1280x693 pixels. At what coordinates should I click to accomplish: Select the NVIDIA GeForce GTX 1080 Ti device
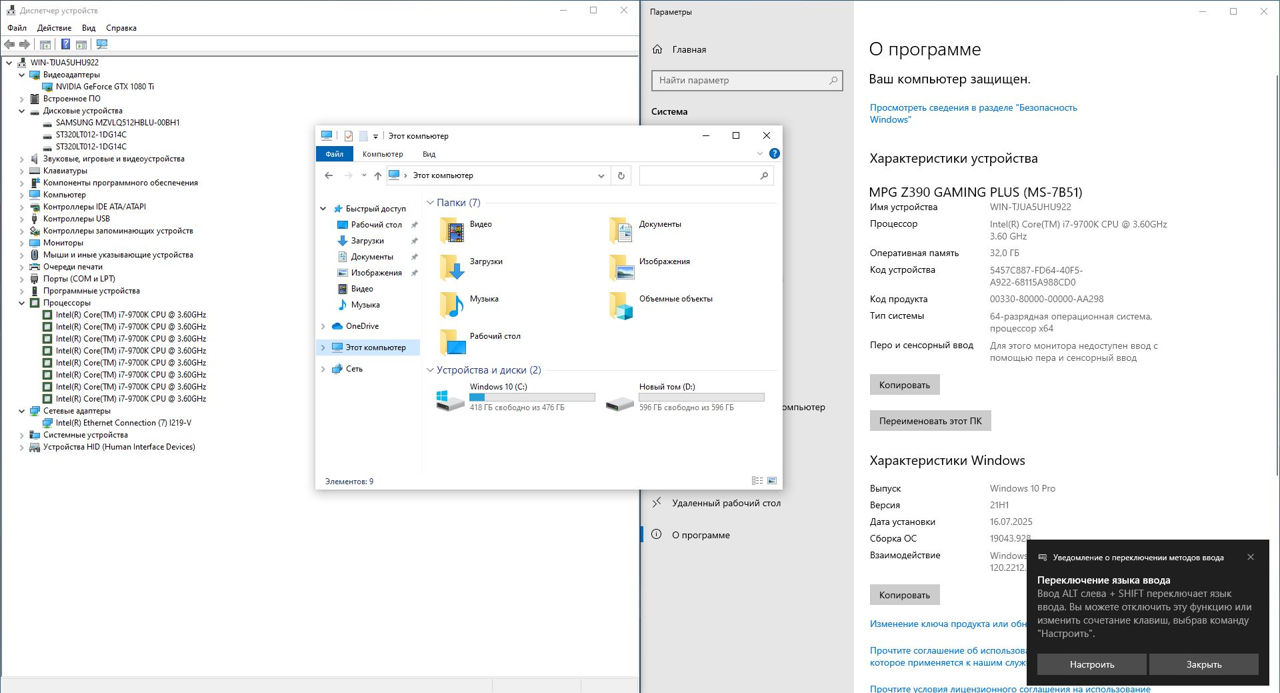tap(104, 87)
